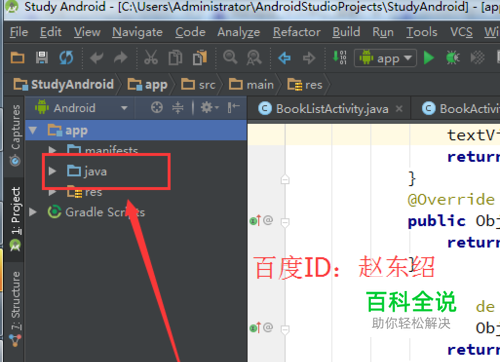Click the scroll from source target icon
The height and width of the screenshot is (362, 500).
coord(157,108)
